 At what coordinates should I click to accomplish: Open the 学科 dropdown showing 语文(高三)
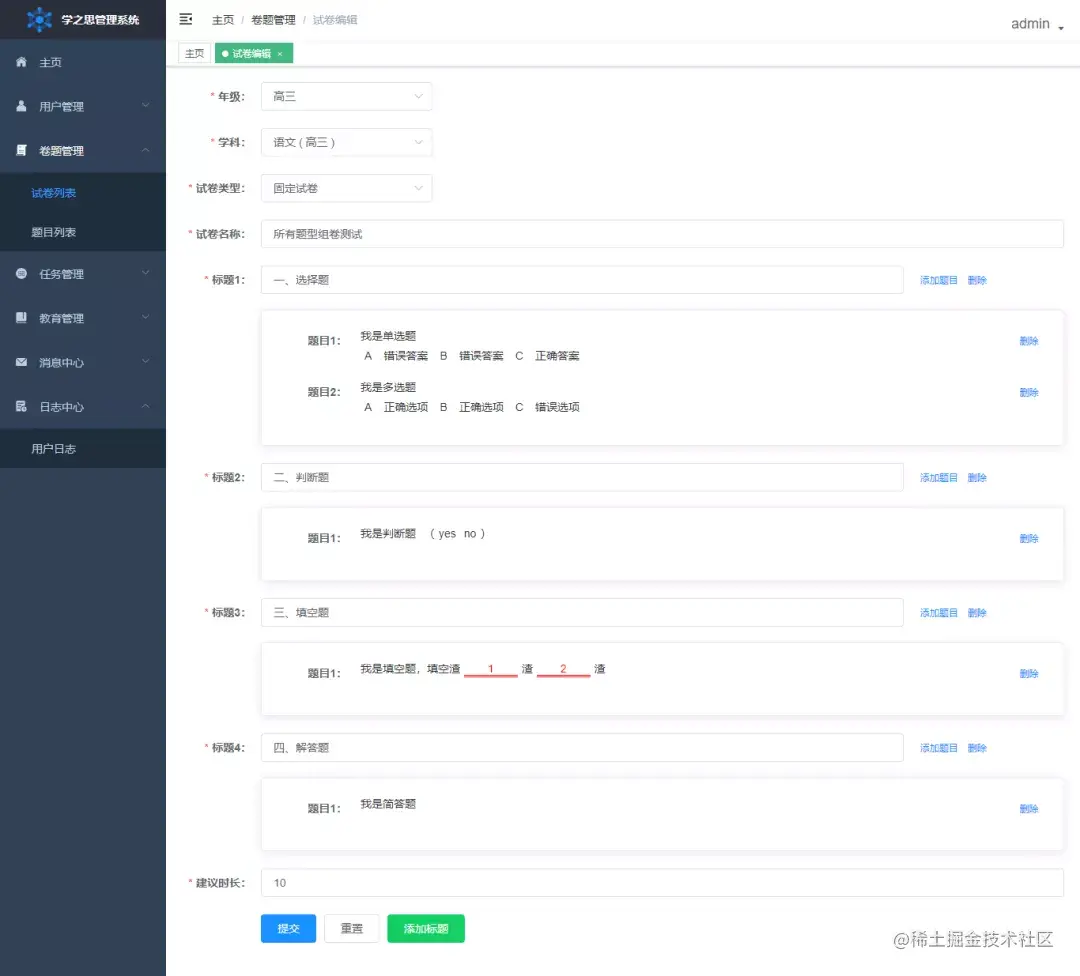click(346, 142)
